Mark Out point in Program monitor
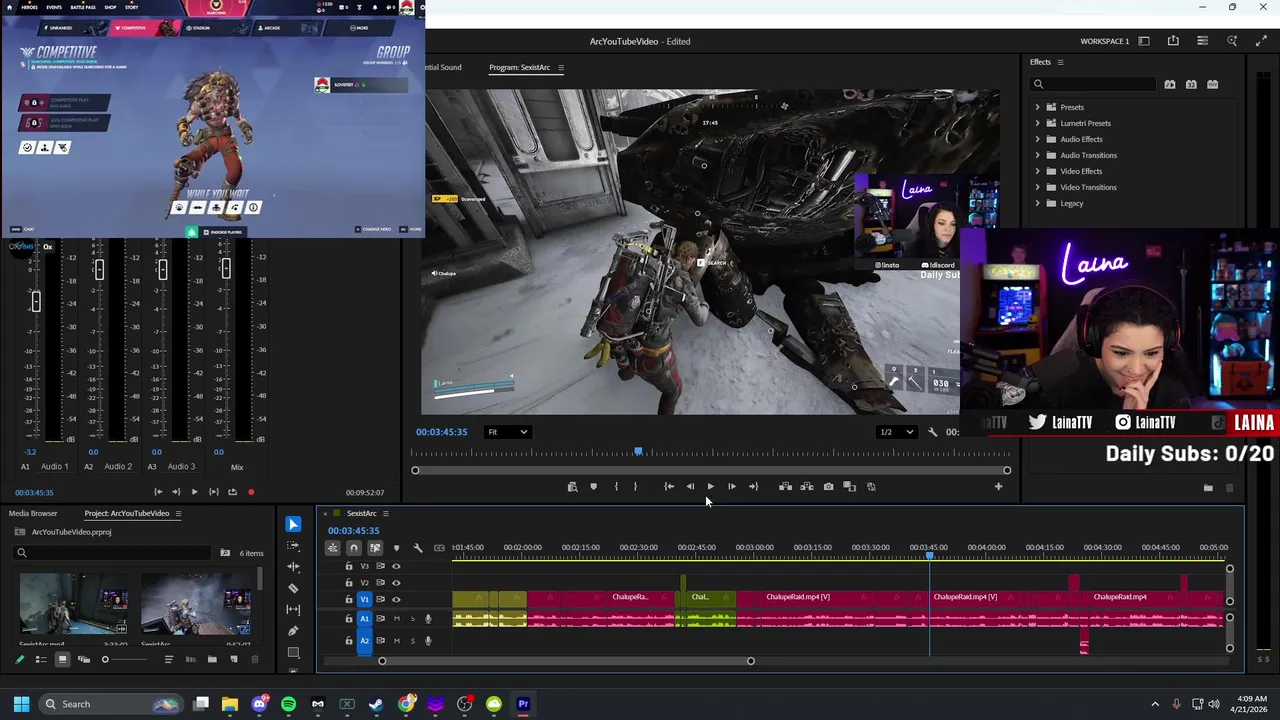This screenshot has width=1280, height=720. point(635,487)
